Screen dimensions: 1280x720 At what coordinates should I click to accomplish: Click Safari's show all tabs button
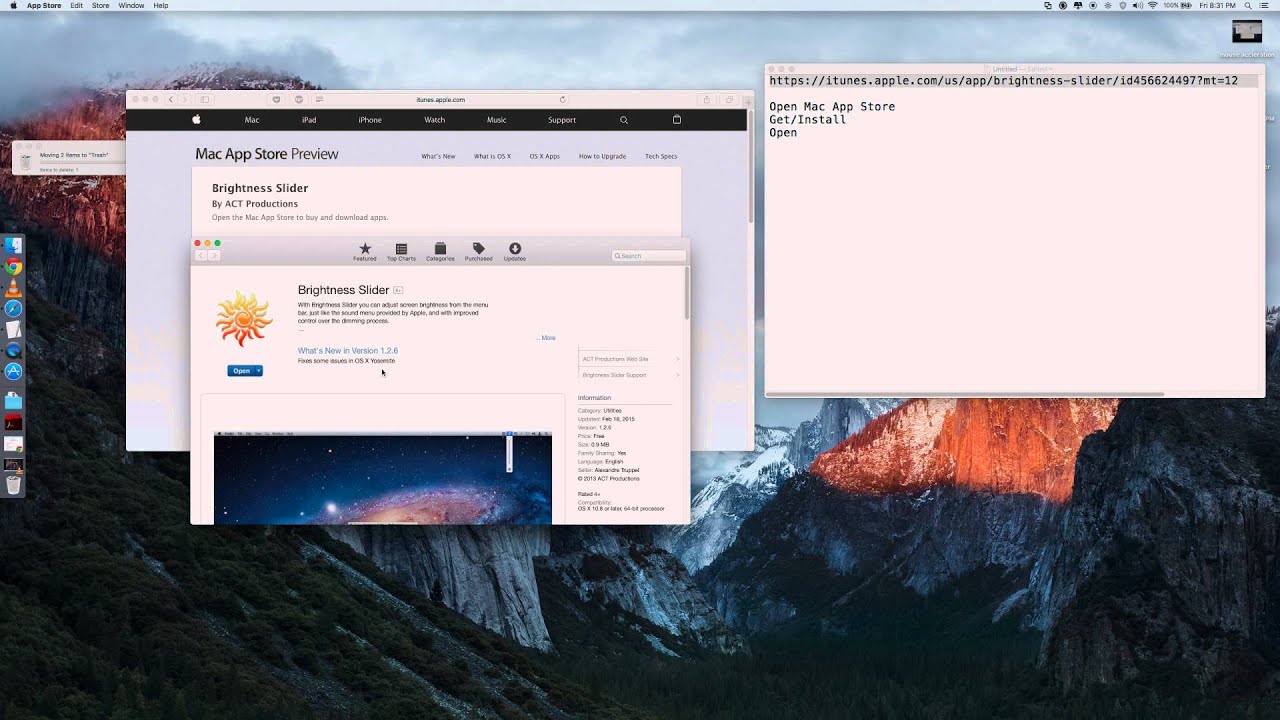[x=729, y=99]
